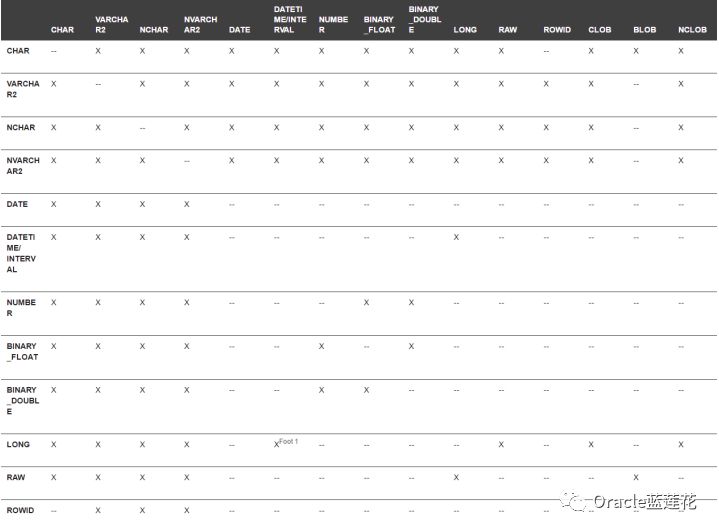Click the WeChat watermark logo icon

(x=573, y=501)
